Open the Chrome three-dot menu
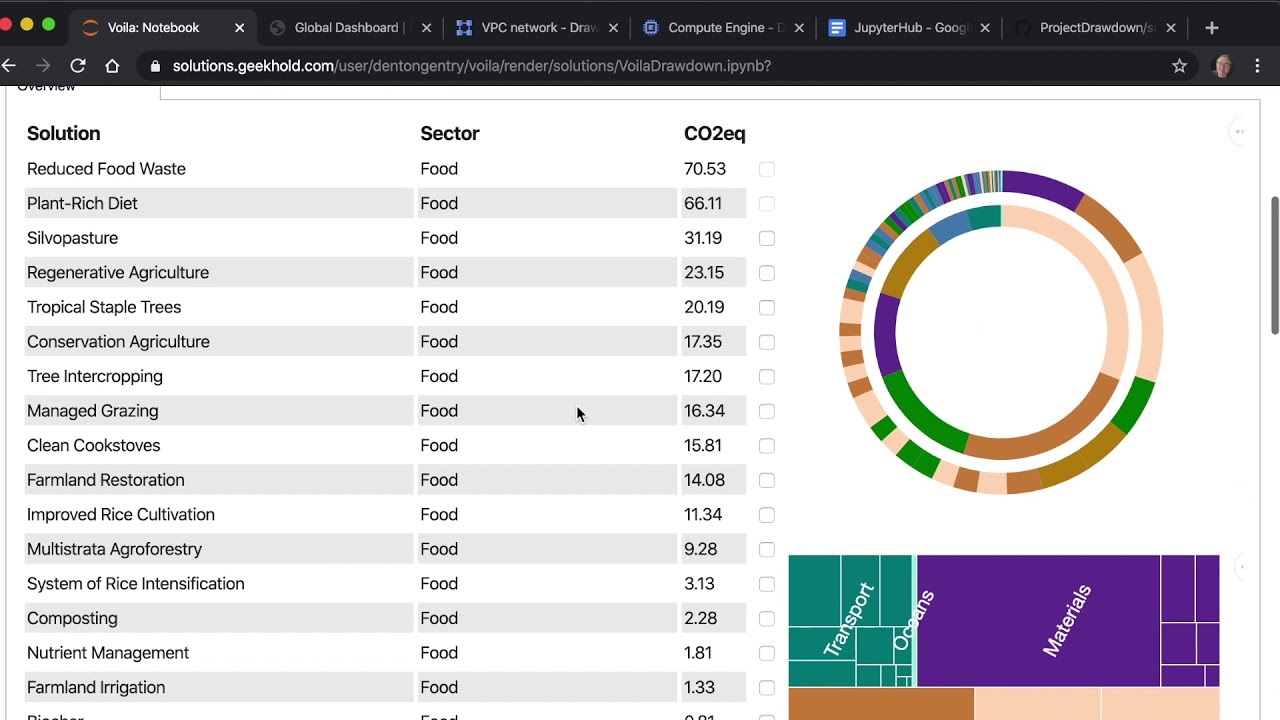Screen dimensions: 1280x720 1257,66
